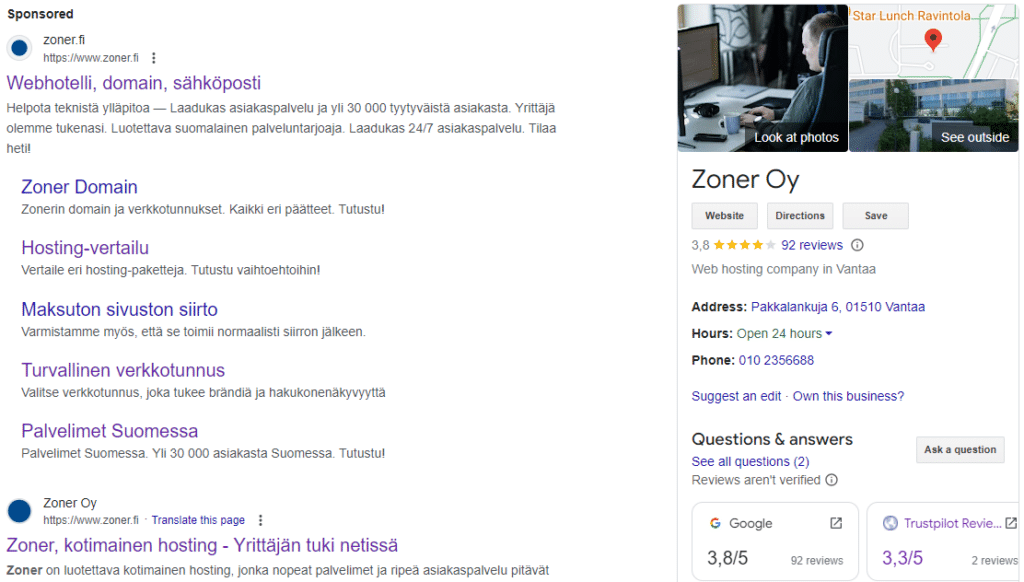Click the See outside street view thumbnail
1024x582 pixels.
click(933, 113)
